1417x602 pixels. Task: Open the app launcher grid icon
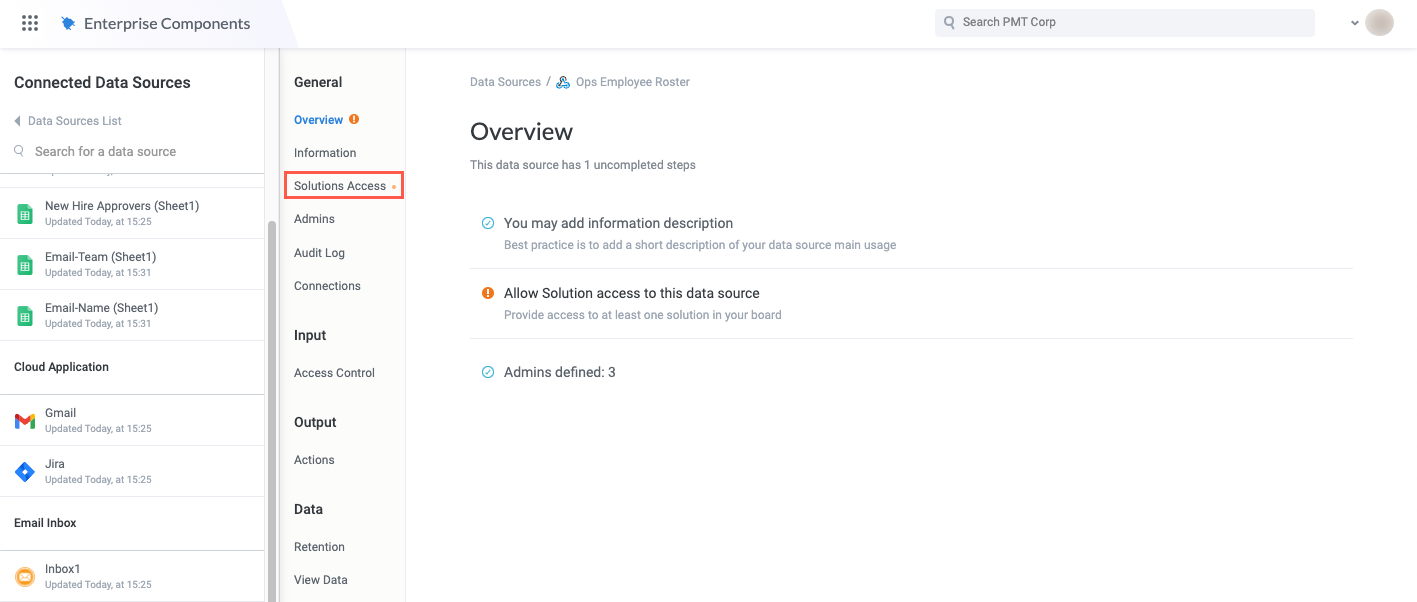(29, 22)
